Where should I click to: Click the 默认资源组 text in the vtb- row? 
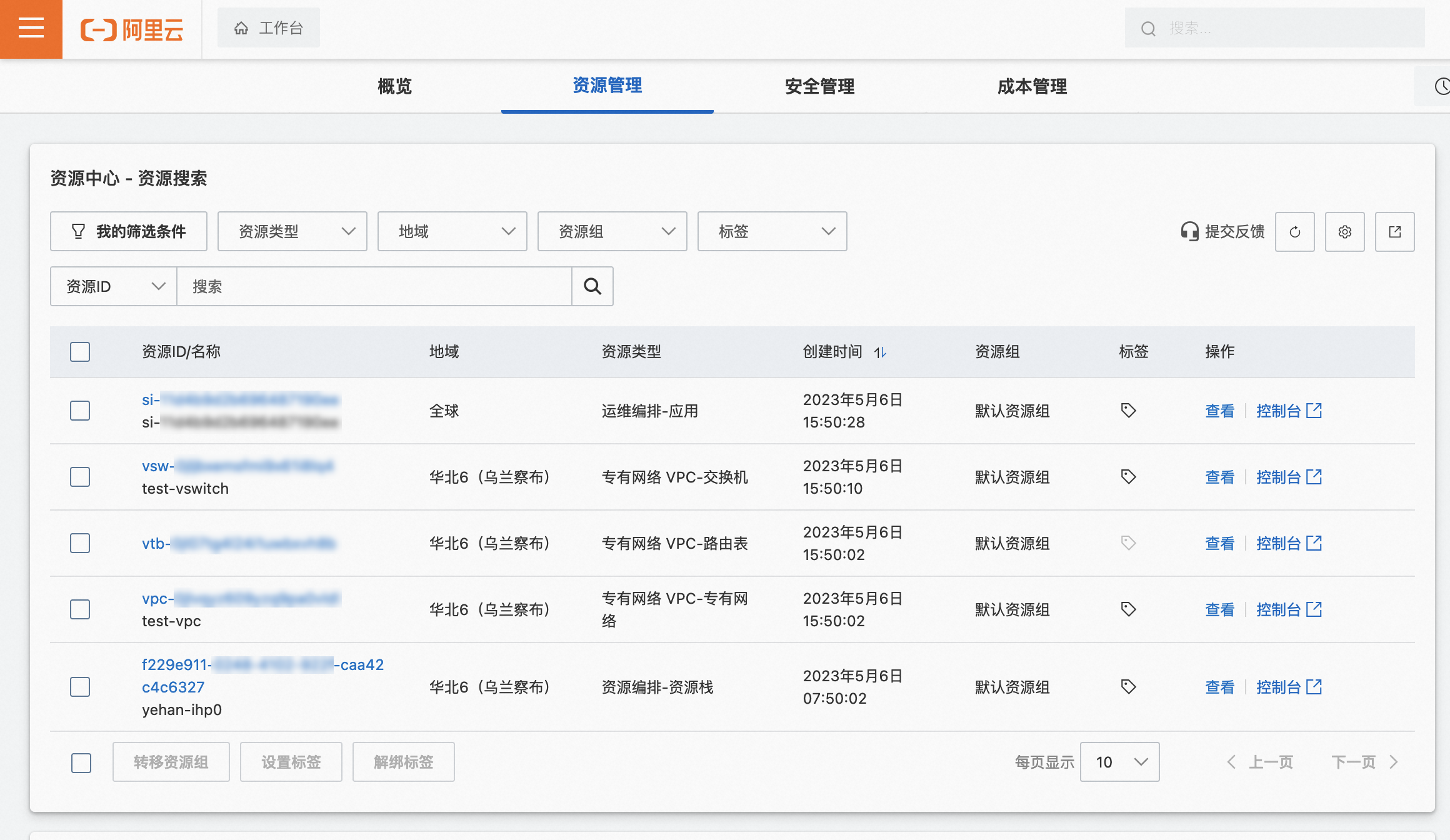pyautogui.click(x=1012, y=543)
